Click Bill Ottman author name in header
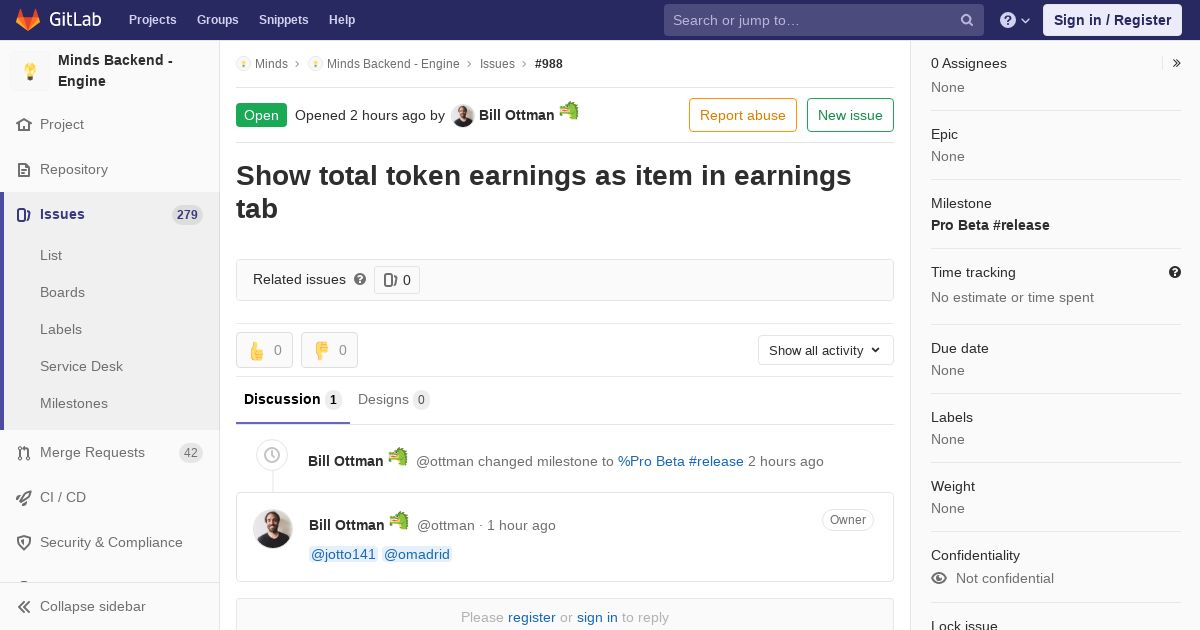Screen dimensions: 1200x630 point(516,115)
